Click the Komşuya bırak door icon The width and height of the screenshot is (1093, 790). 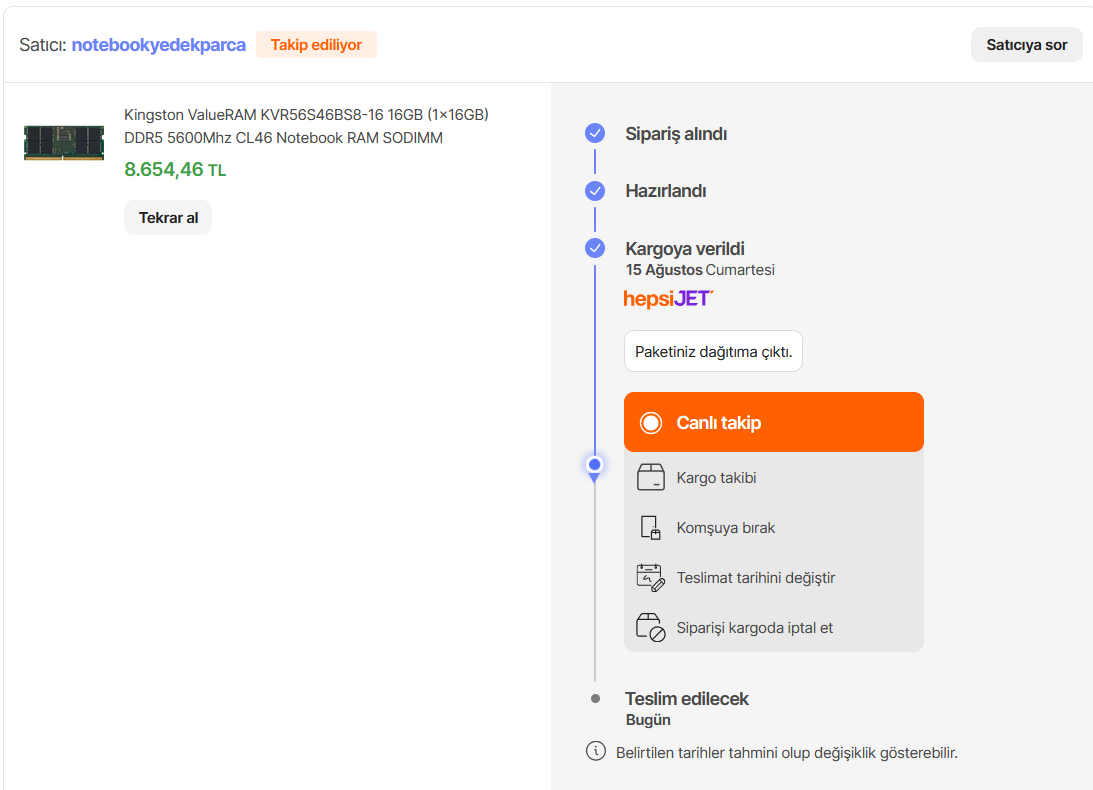650,528
